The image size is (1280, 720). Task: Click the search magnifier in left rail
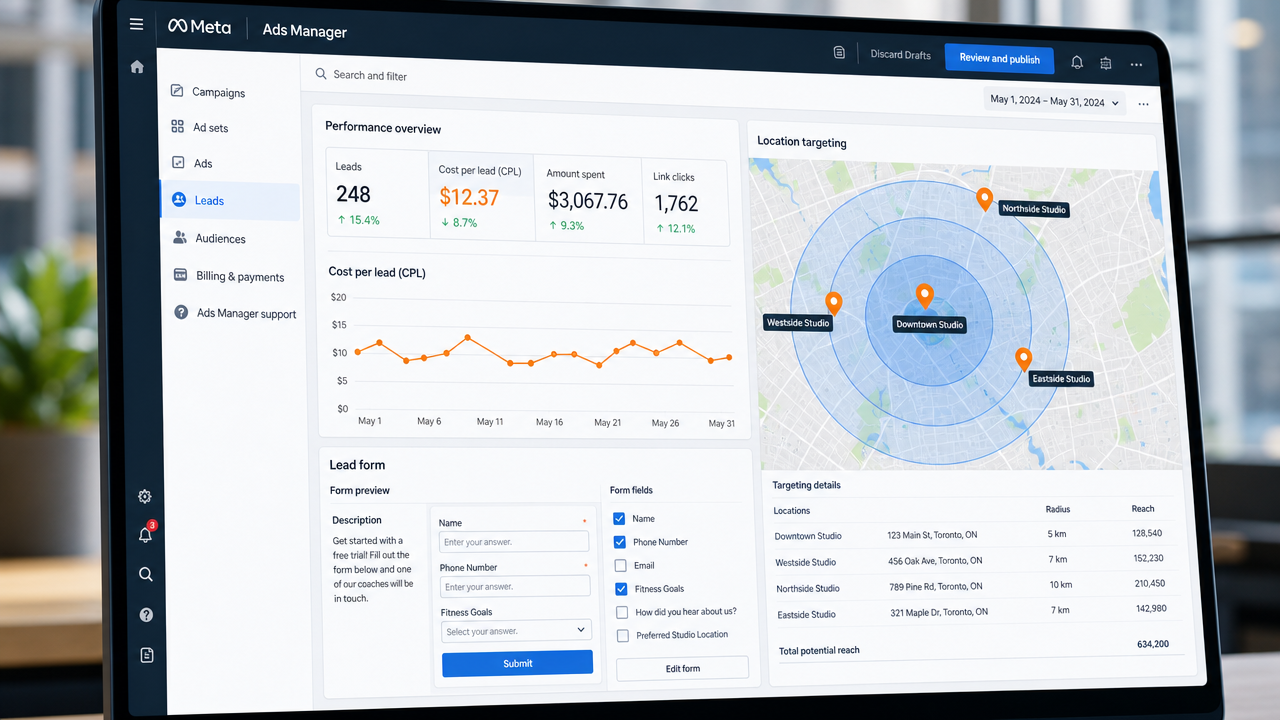(146, 574)
